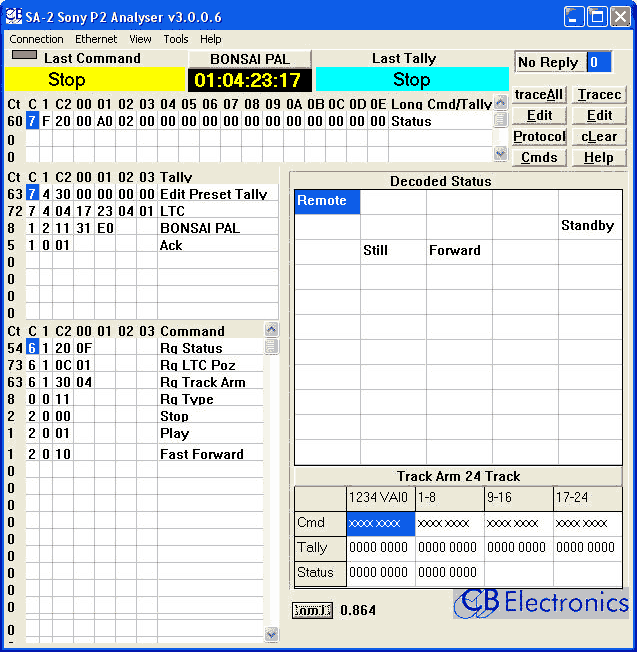Click the Edit button below traceAll
The width and height of the screenshot is (637, 652).
(539, 116)
